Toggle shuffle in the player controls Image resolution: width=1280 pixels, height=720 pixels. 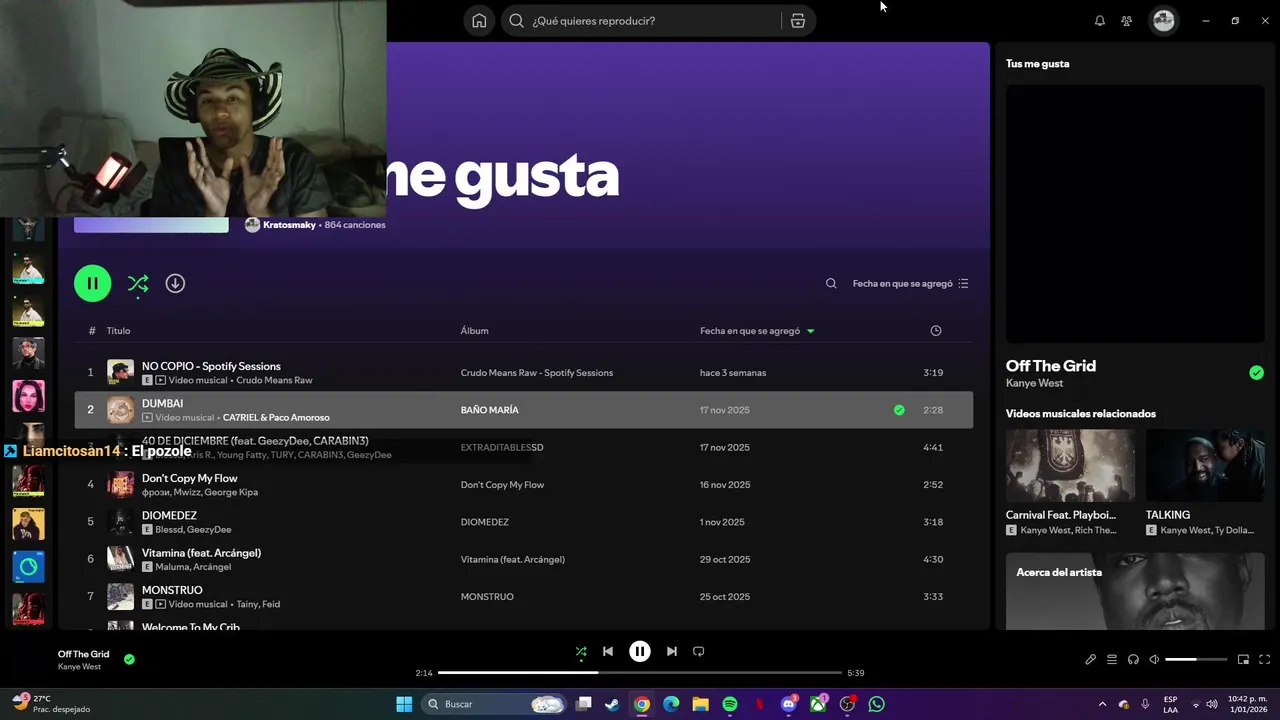click(581, 651)
